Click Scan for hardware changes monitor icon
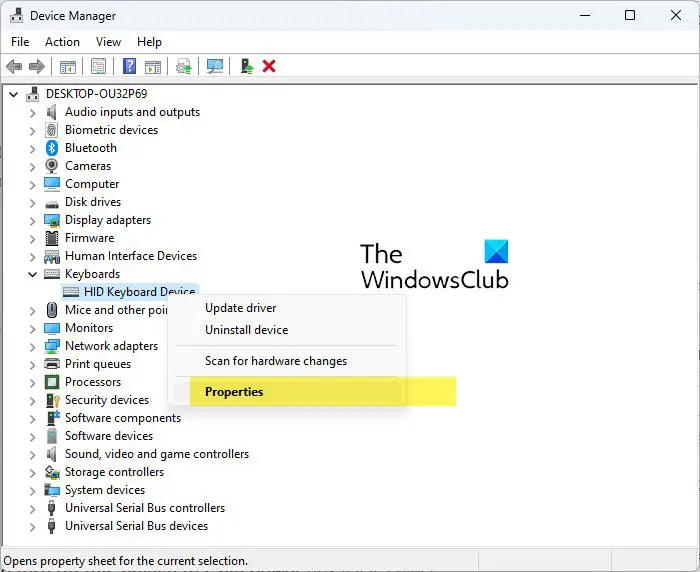 click(215, 67)
